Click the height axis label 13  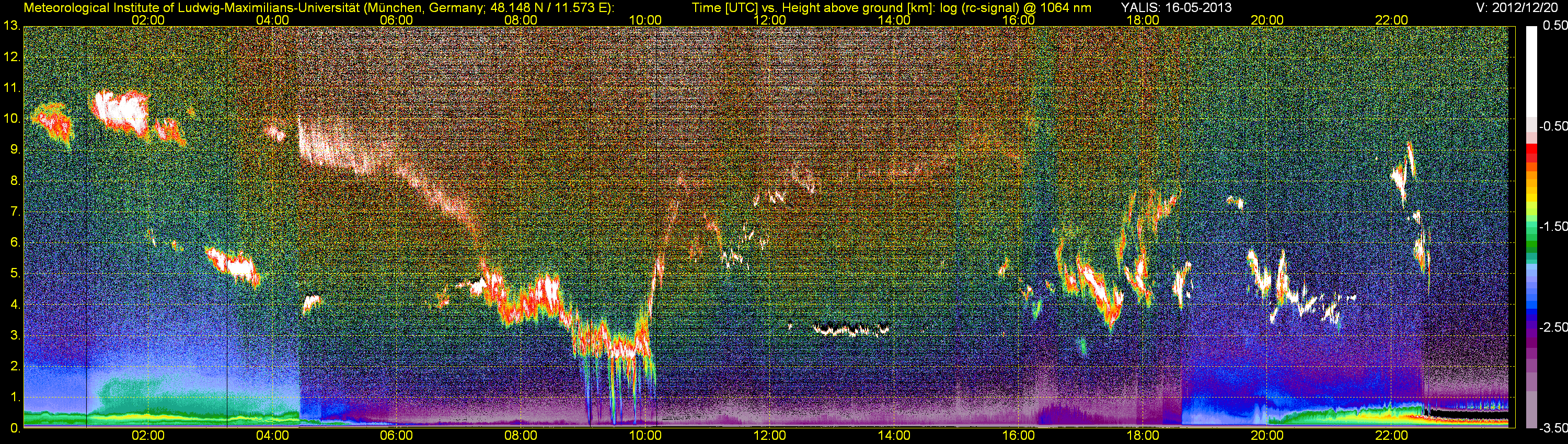point(11,26)
